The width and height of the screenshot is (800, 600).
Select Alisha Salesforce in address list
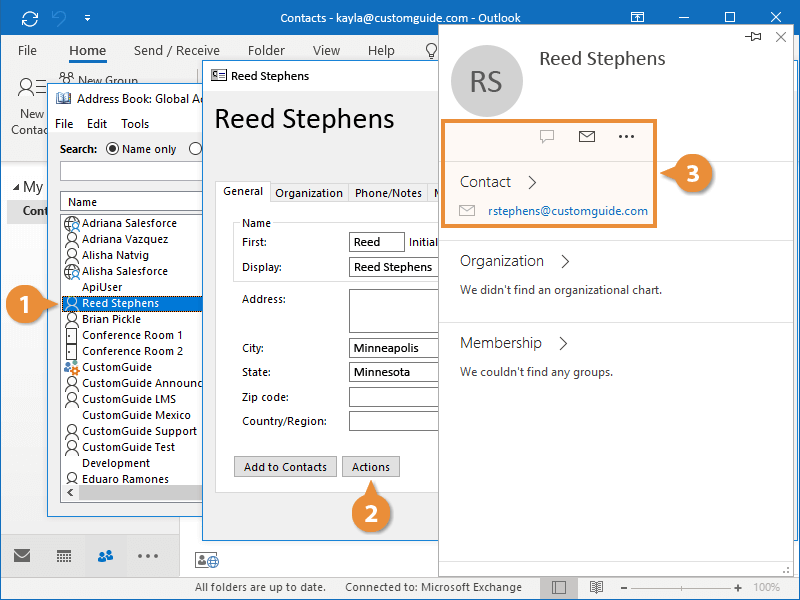tap(124, 271)
